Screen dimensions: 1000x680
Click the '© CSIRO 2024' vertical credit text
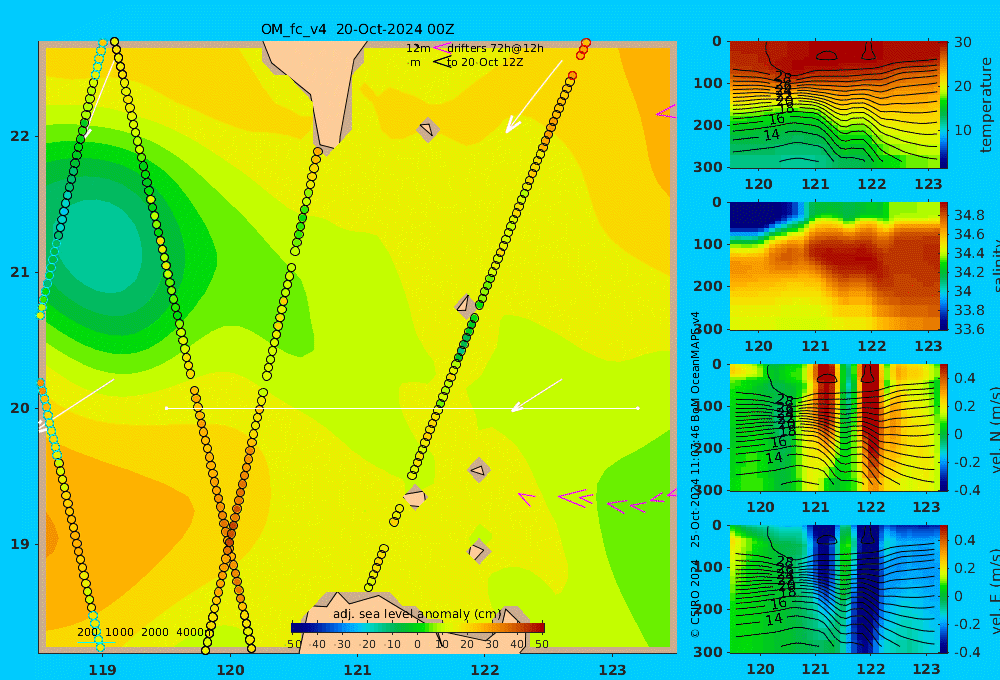point(695,599)
